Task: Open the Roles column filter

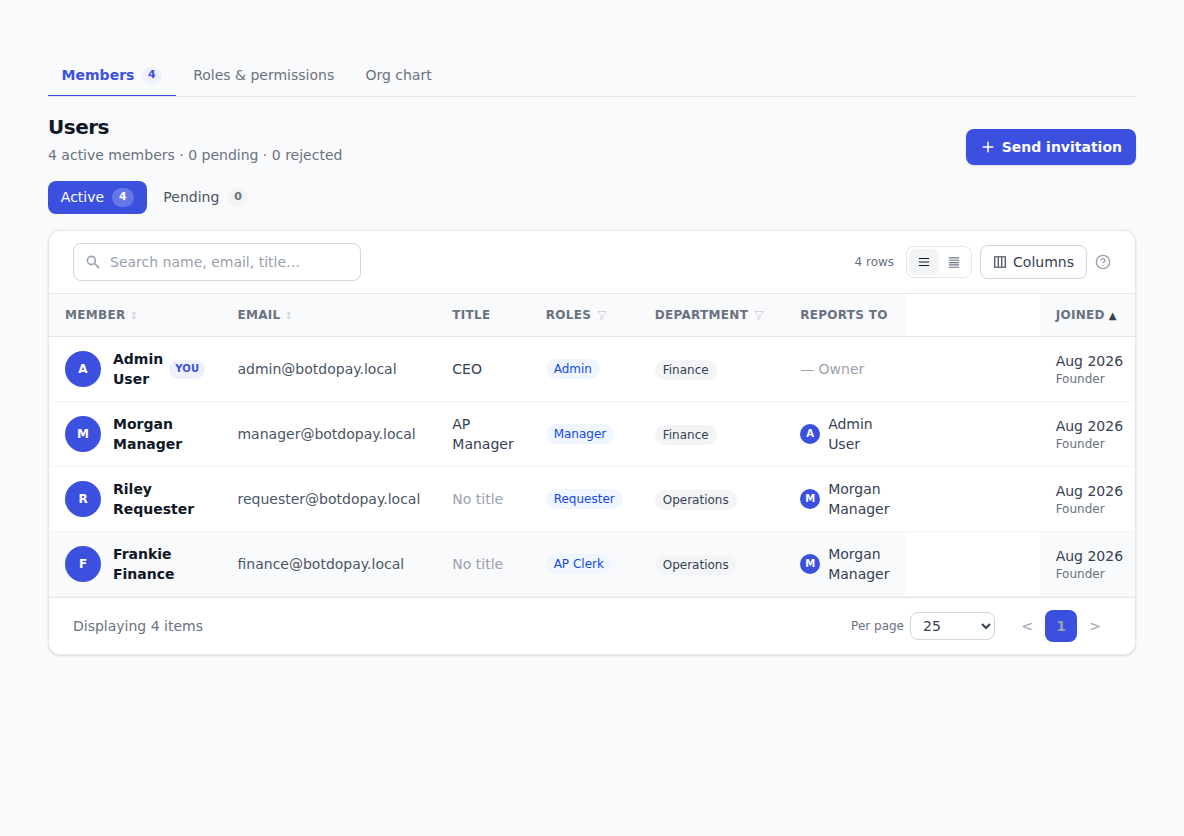Action: click(602, 315)
